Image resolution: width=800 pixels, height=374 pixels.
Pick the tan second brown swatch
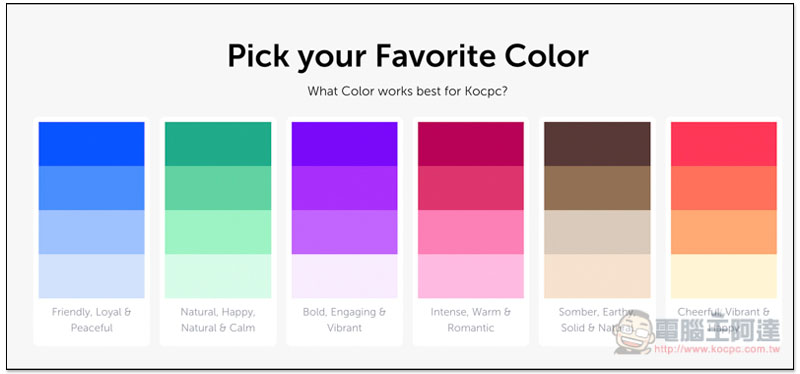597,188
